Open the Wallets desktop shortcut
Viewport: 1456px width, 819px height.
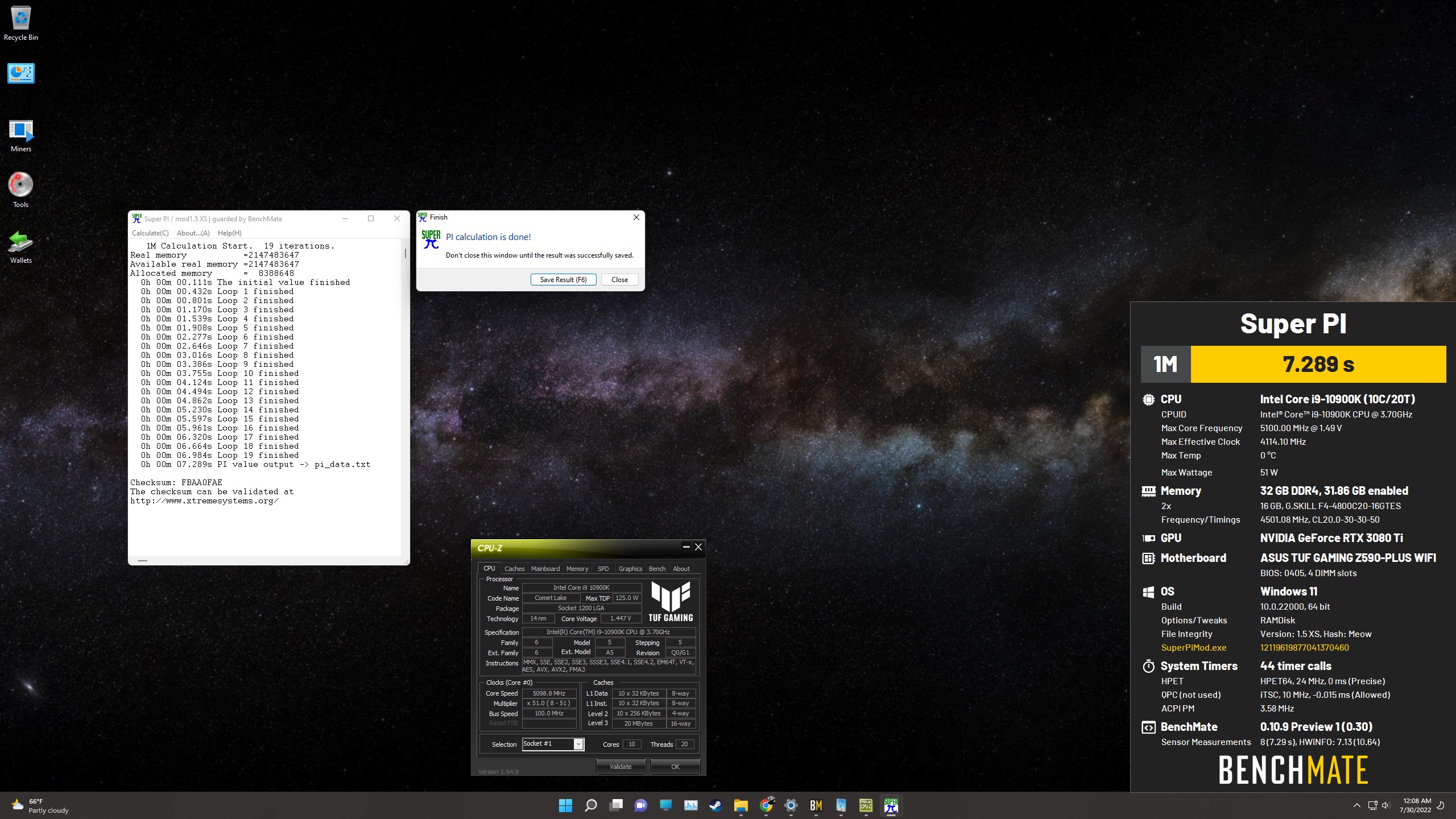click(21, 247)
